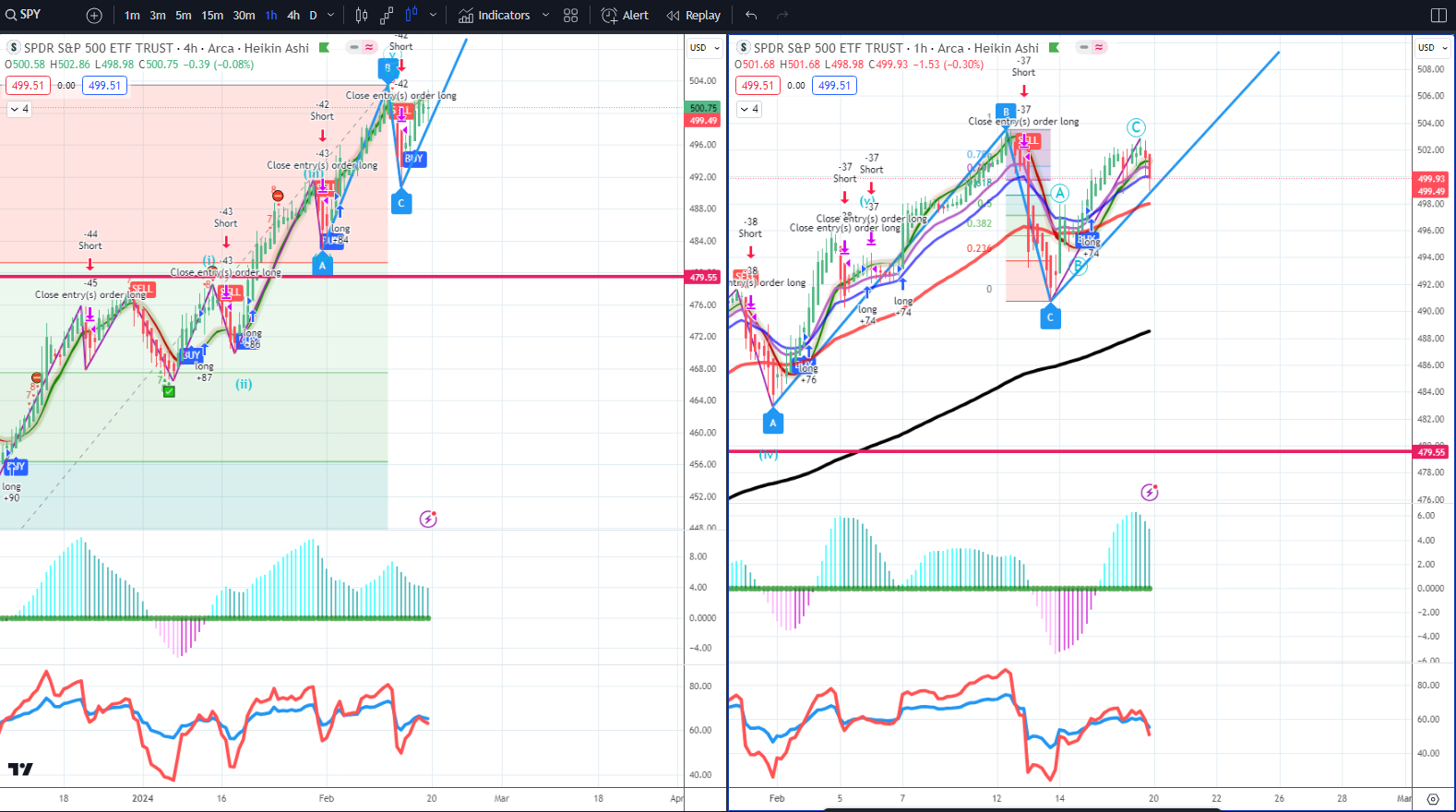Select the blue Heikin Ashi candle style icon
This screenshot has width=1456, height=812.
tap(412, 15)
